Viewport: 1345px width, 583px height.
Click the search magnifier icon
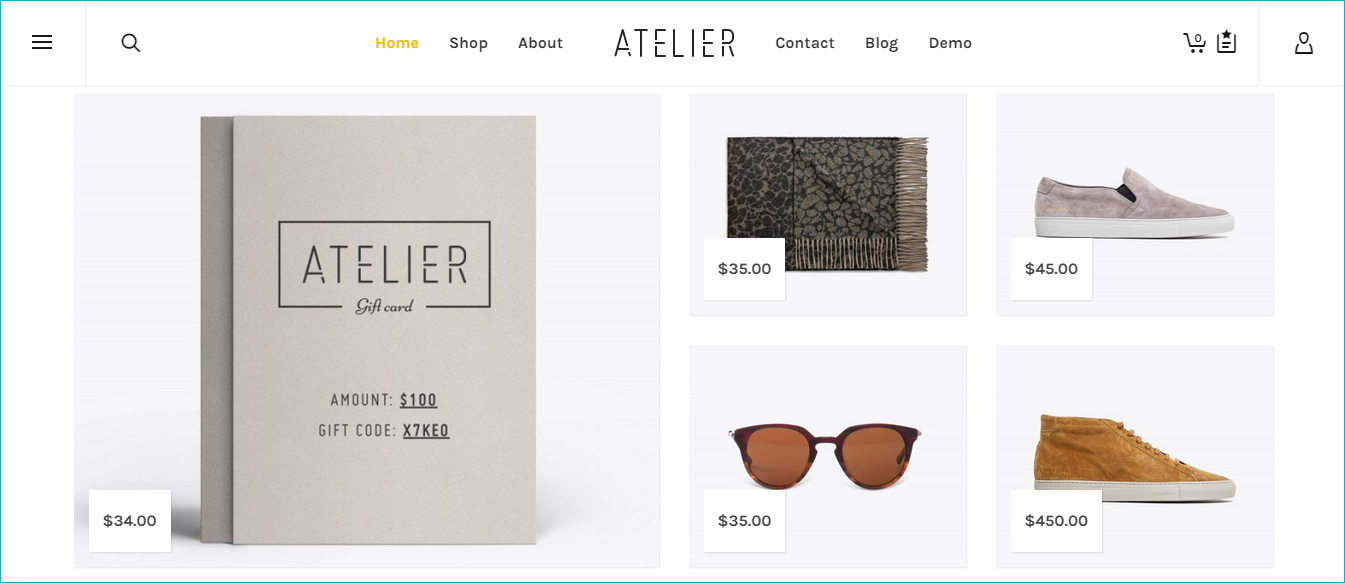pyautogui.click(x=130, y=43)
